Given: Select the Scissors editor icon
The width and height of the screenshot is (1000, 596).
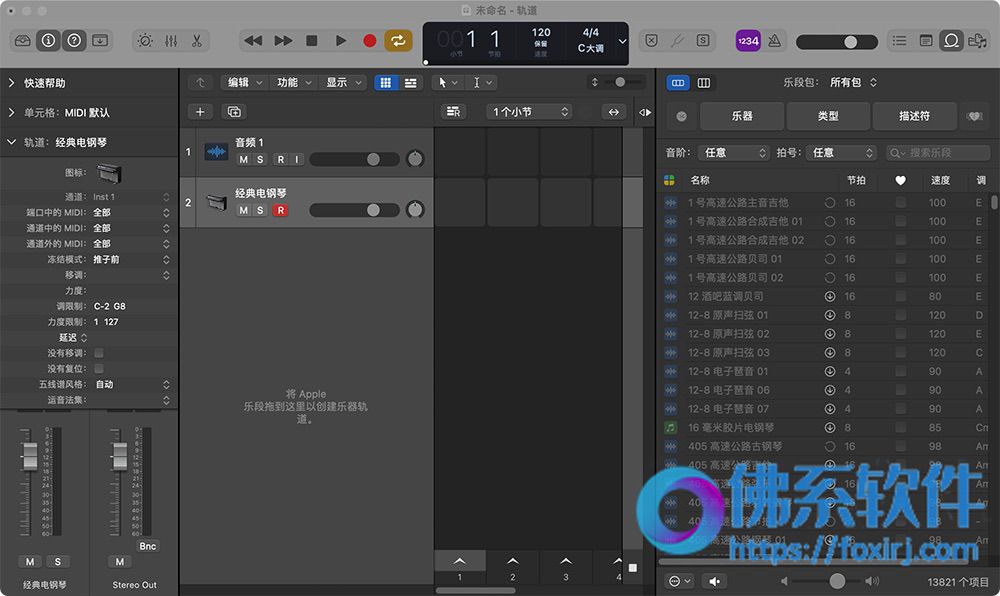Looking at the screenshot, I should coord(196,41).
